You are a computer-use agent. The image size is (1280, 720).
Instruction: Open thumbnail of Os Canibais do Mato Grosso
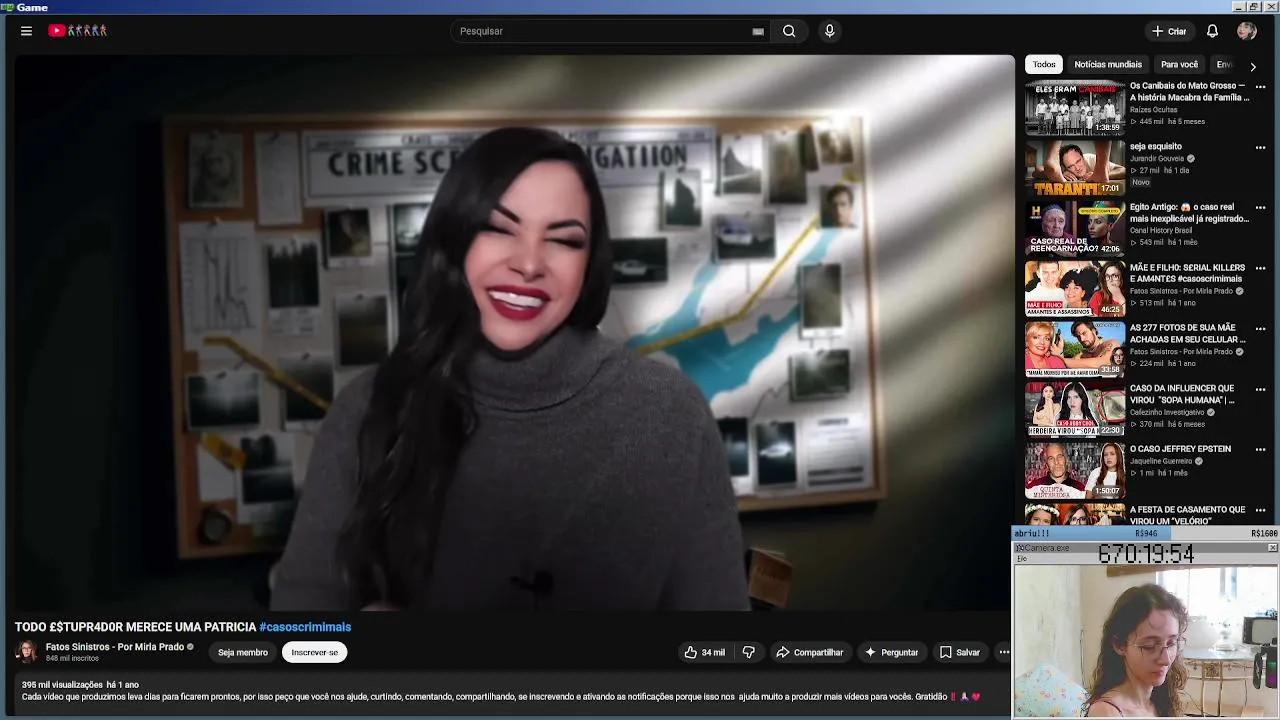pos(1075,107)
